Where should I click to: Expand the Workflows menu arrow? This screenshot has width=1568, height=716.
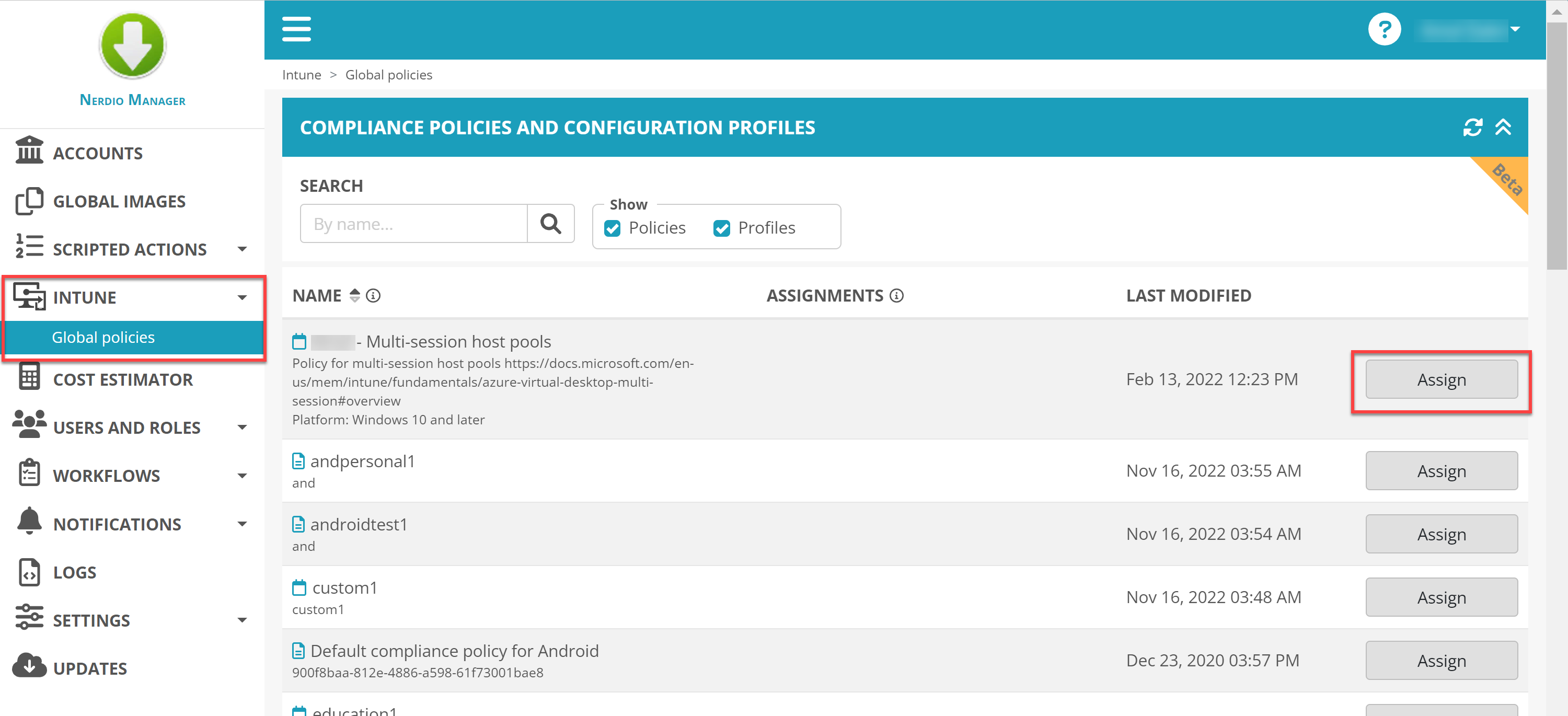point(243,476)
